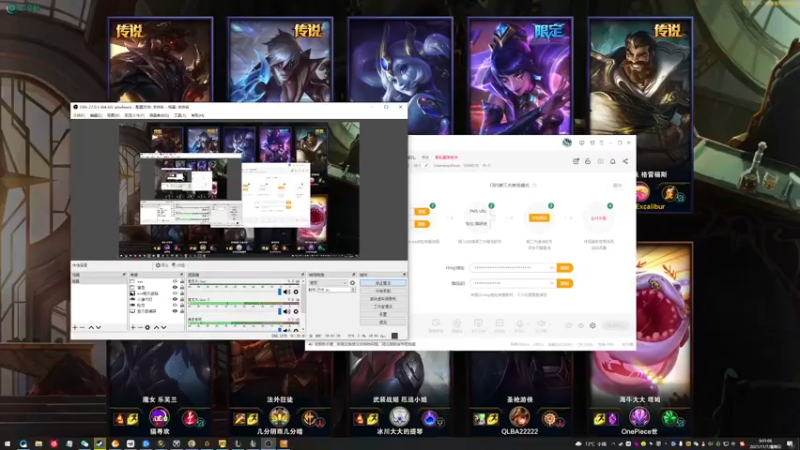Expand speaker options arrow in streaming app bottom bar
This screenshot has width=800, height=450.
pyautogui.click(x=550, y=324)
